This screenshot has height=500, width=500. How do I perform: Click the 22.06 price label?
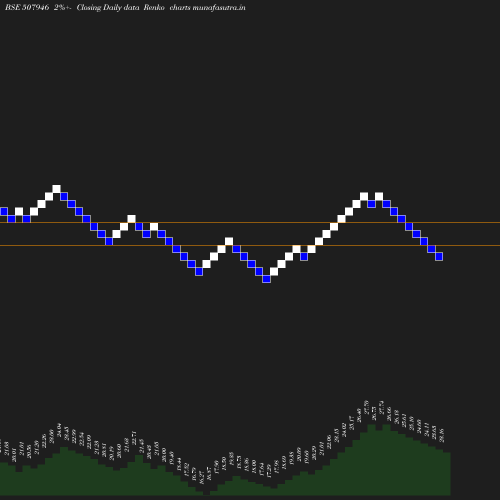[x=329, y=442]
